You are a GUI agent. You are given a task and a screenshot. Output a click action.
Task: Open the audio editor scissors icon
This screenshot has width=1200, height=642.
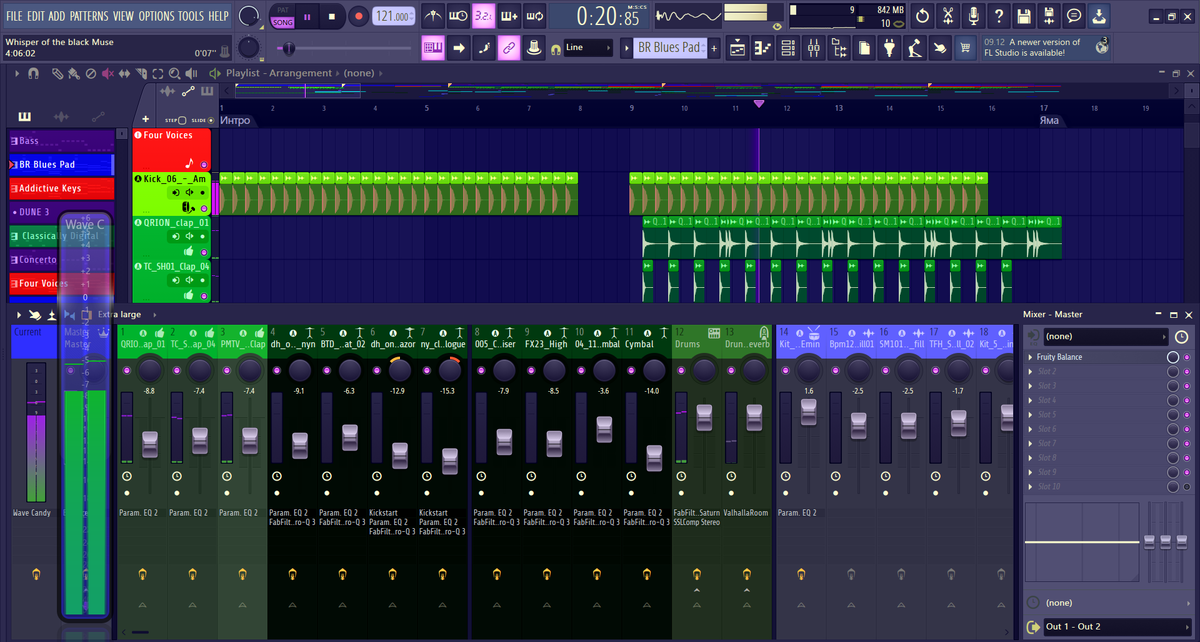click(947, 16)
